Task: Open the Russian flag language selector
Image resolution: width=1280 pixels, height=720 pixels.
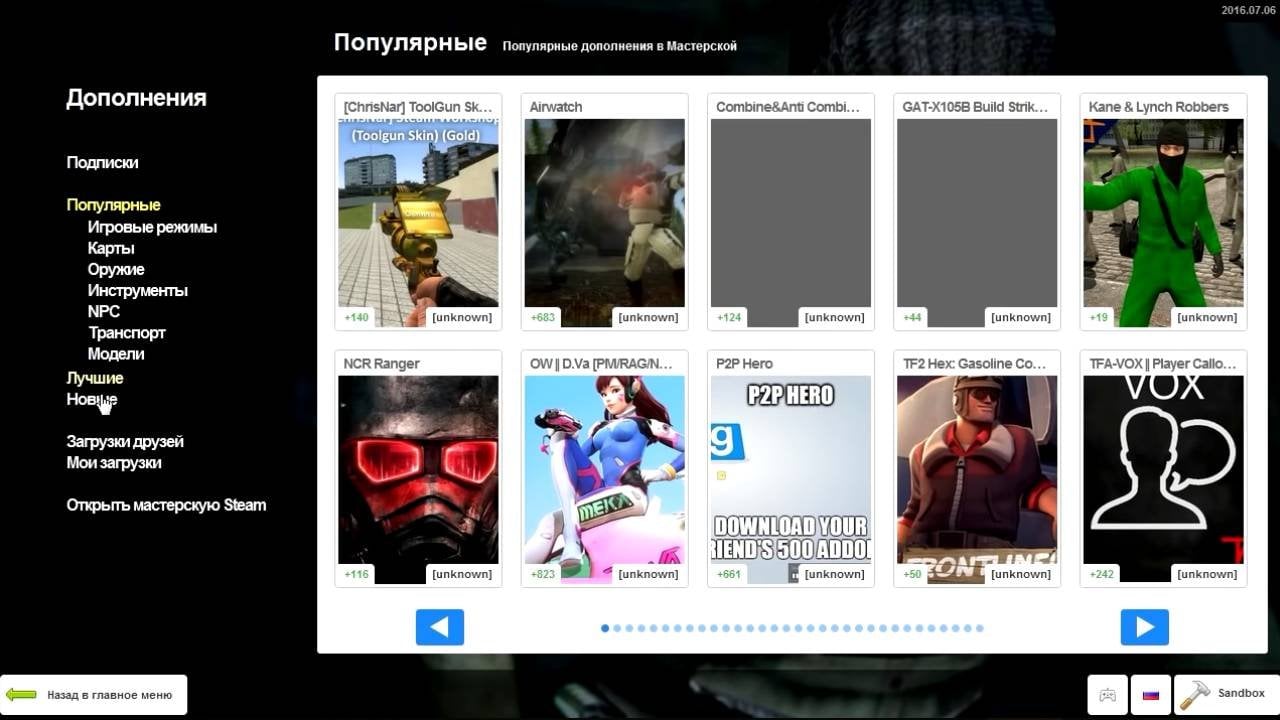Action: coord(1151,694)
